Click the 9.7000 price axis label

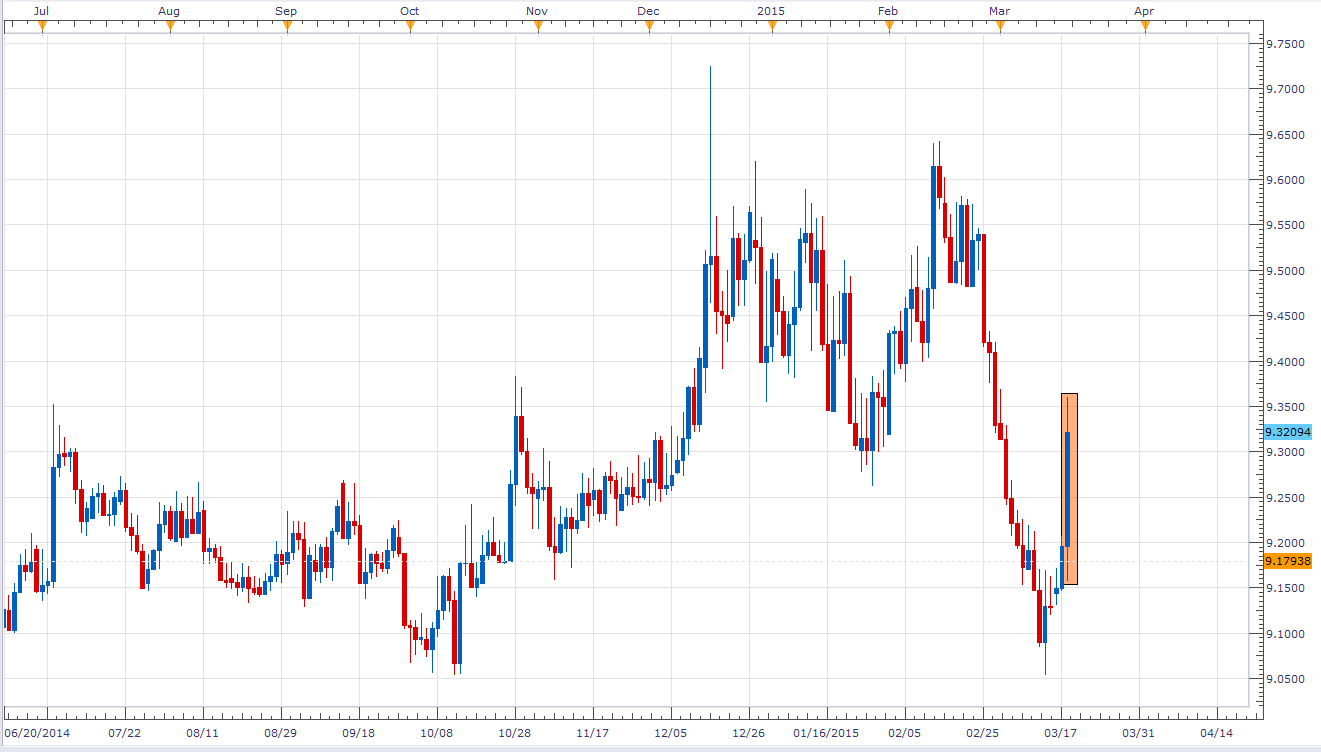coord(1284,89)
